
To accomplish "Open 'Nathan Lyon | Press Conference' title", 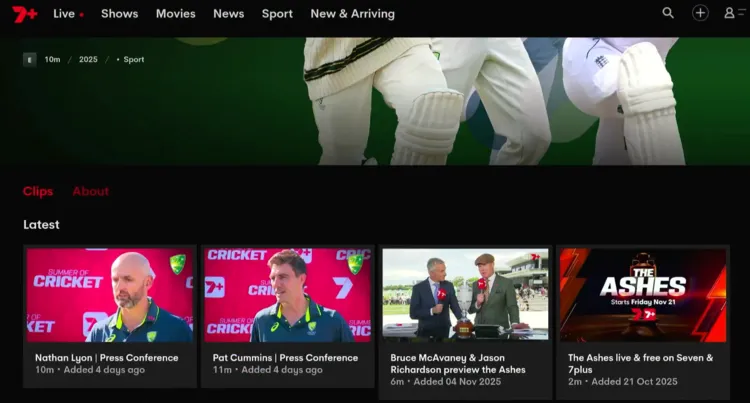I will [x=107, y=358].
